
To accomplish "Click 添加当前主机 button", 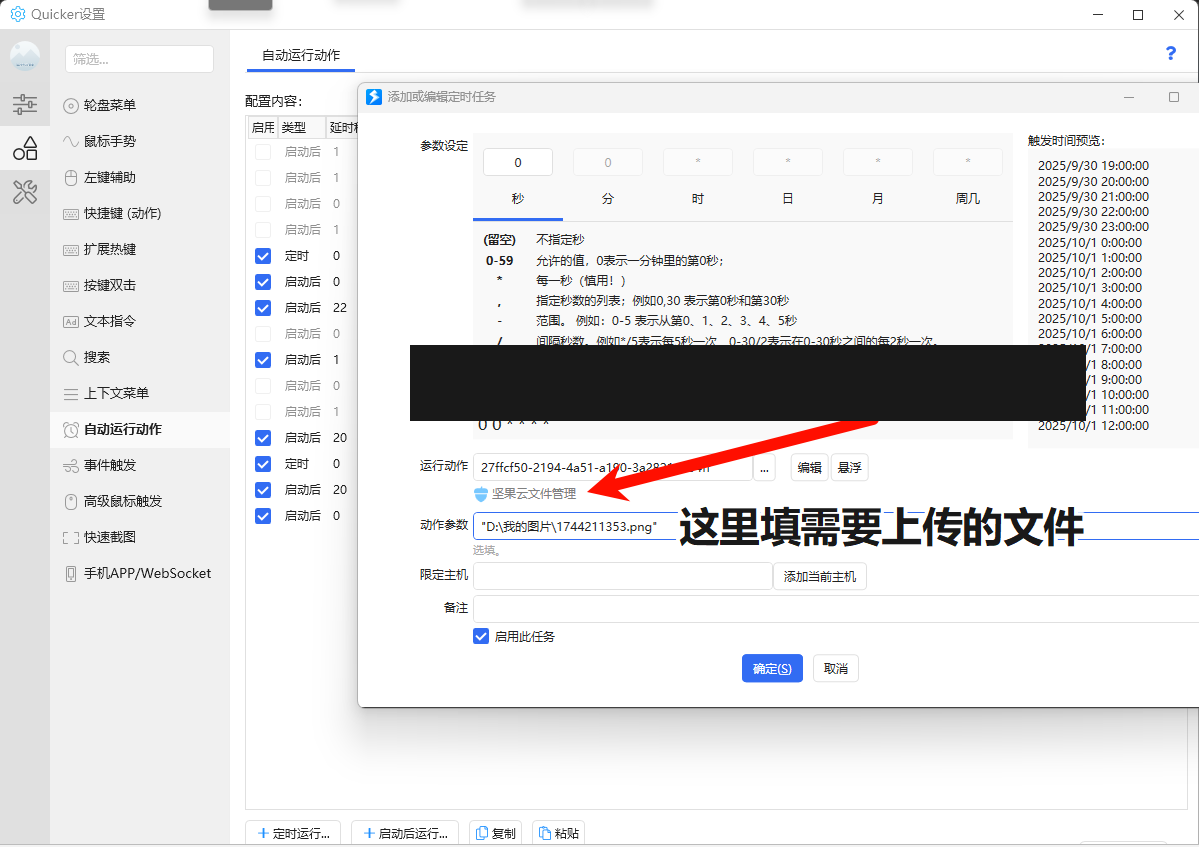I will [x=820, y=577].
